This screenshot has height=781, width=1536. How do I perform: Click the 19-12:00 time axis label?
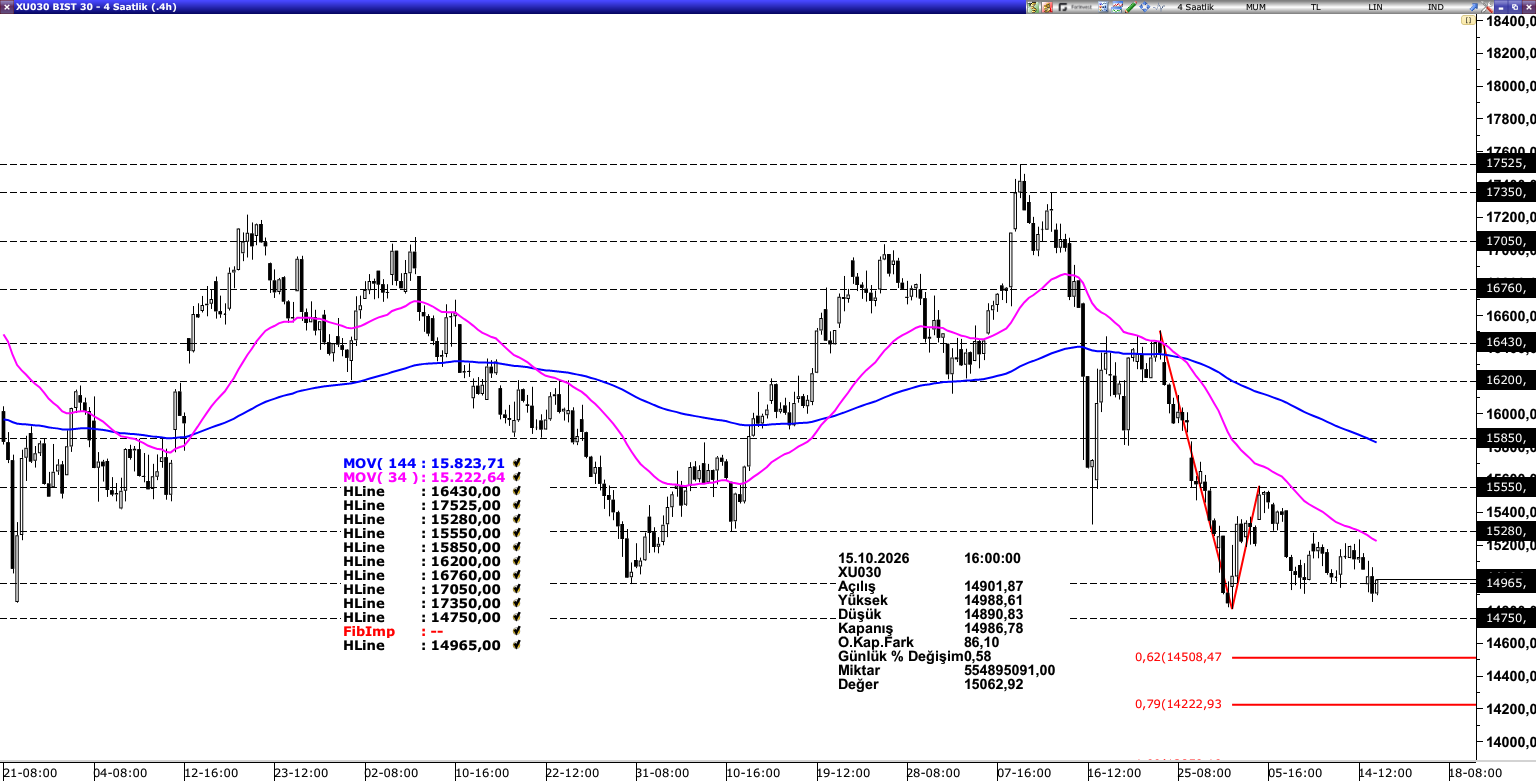tap(843, 773)
